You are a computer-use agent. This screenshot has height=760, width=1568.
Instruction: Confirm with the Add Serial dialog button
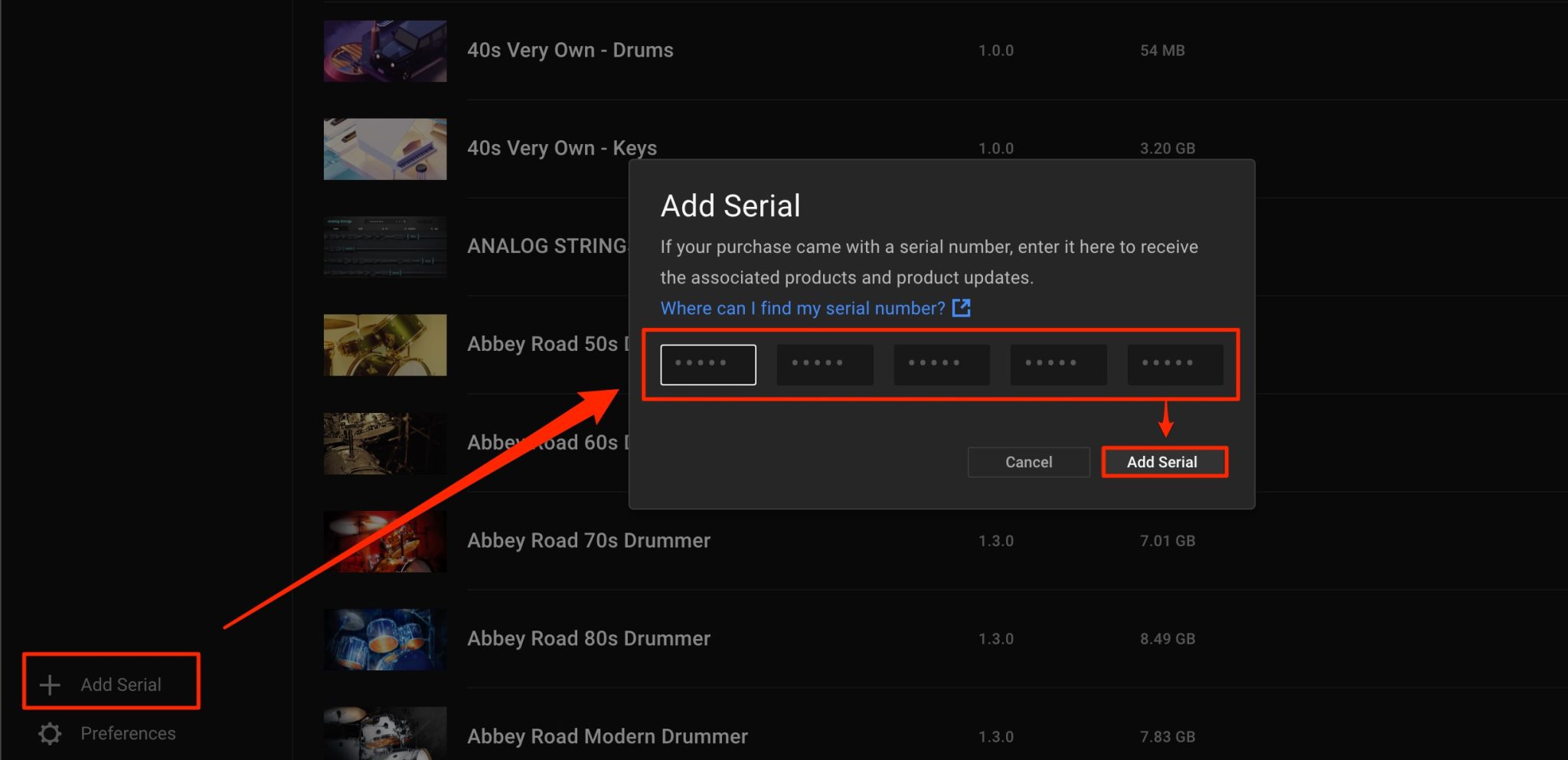point(1164,462)
